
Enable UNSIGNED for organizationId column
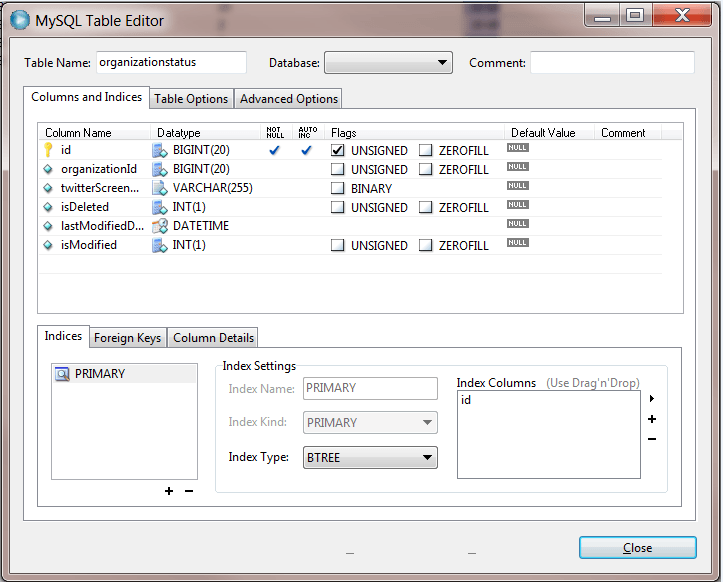tap(338, 169)
